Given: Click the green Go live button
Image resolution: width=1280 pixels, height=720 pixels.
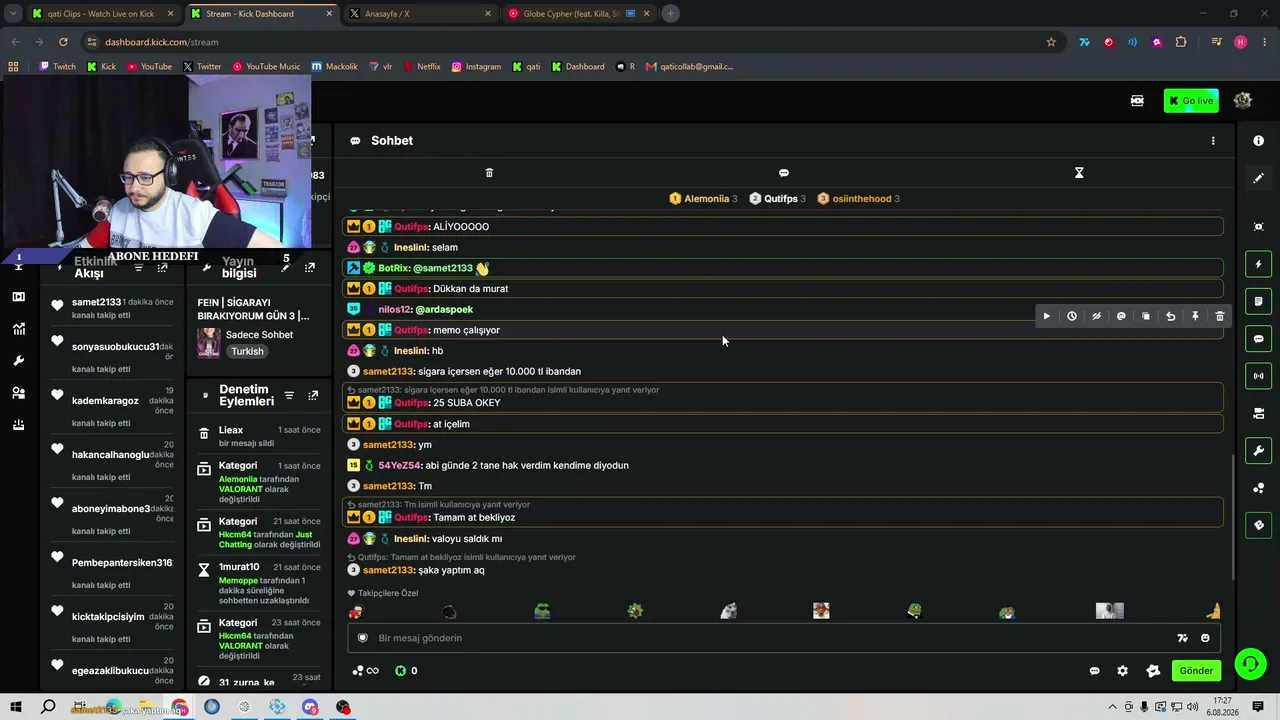Looking at the screenshot, I should coord(1191,100).
